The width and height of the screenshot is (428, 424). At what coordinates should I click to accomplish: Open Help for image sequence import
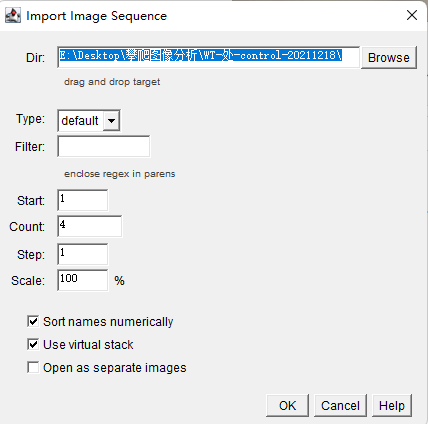(392, 406)
